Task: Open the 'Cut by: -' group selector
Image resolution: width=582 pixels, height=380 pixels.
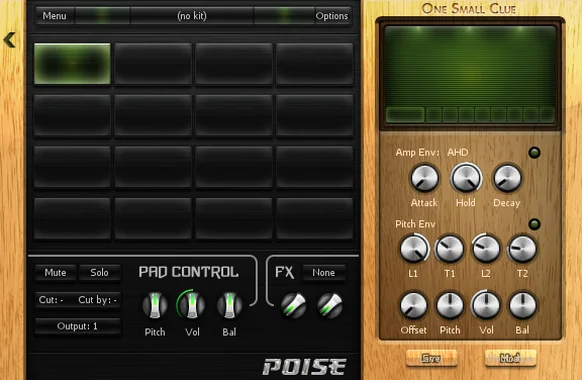Action: (98, 300)
